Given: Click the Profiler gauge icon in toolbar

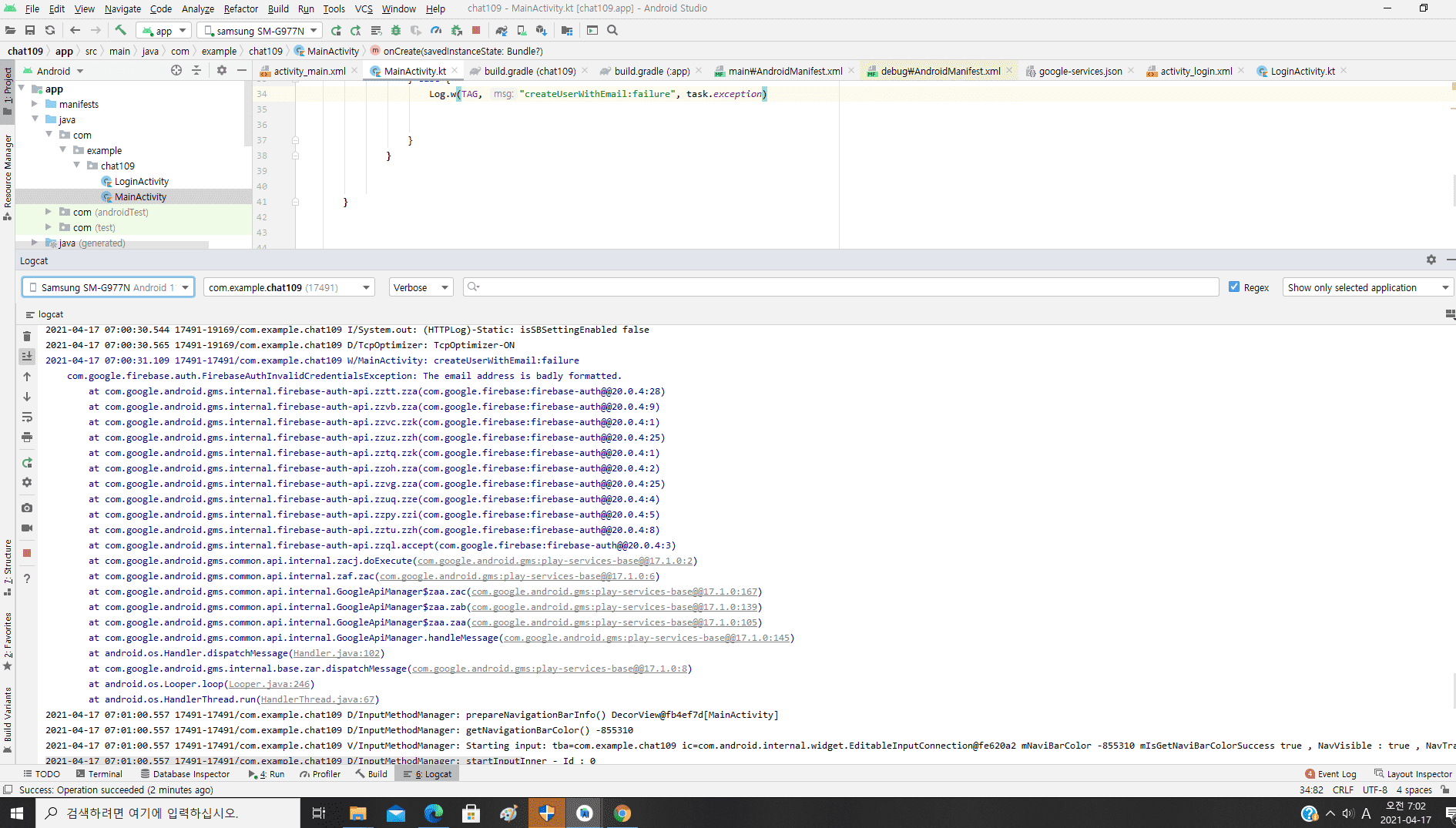Looking at the screenshot, I should pos(436,30).
